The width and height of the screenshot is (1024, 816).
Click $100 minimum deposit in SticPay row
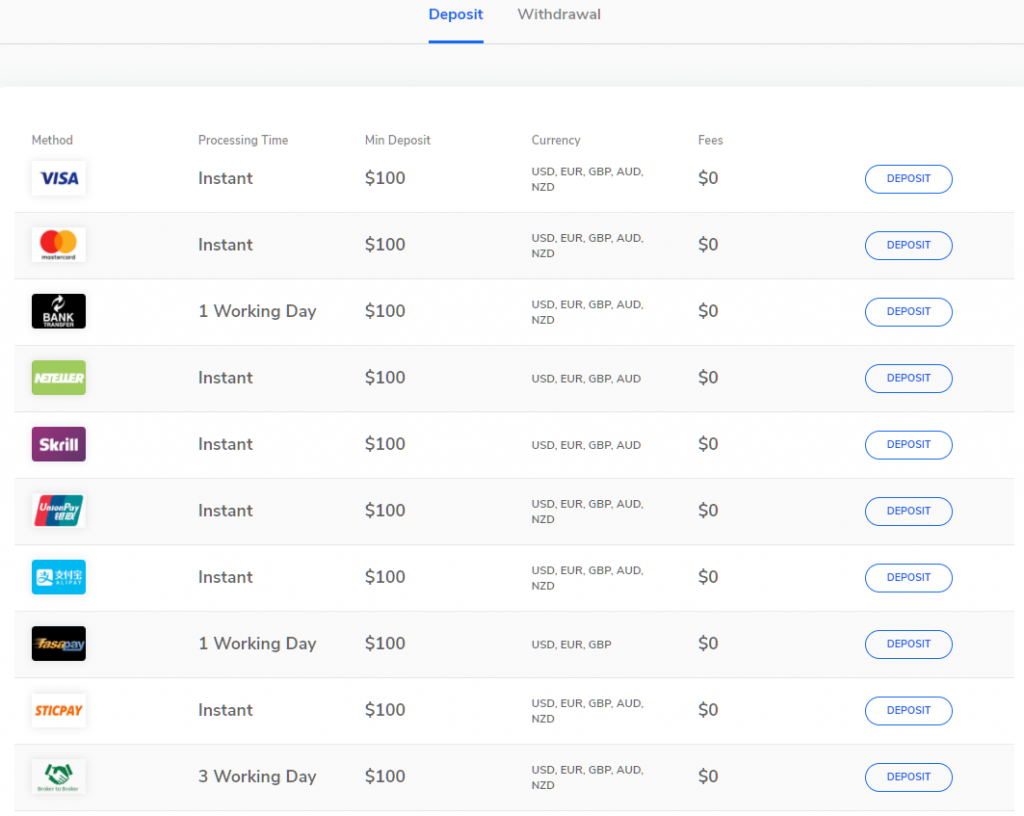[x=385, y=710]
